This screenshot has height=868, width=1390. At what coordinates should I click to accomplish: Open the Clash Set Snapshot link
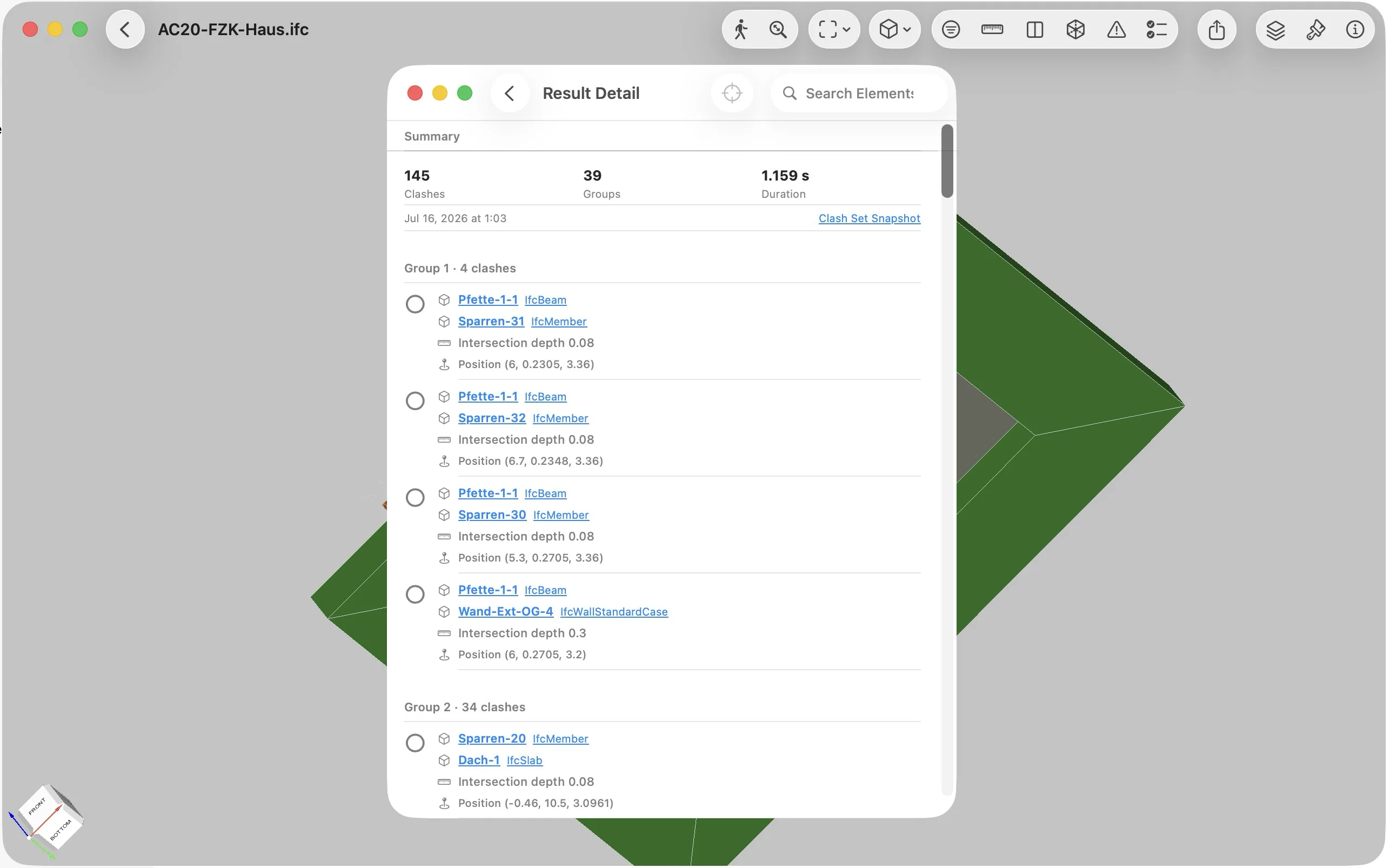pos(869,218)
